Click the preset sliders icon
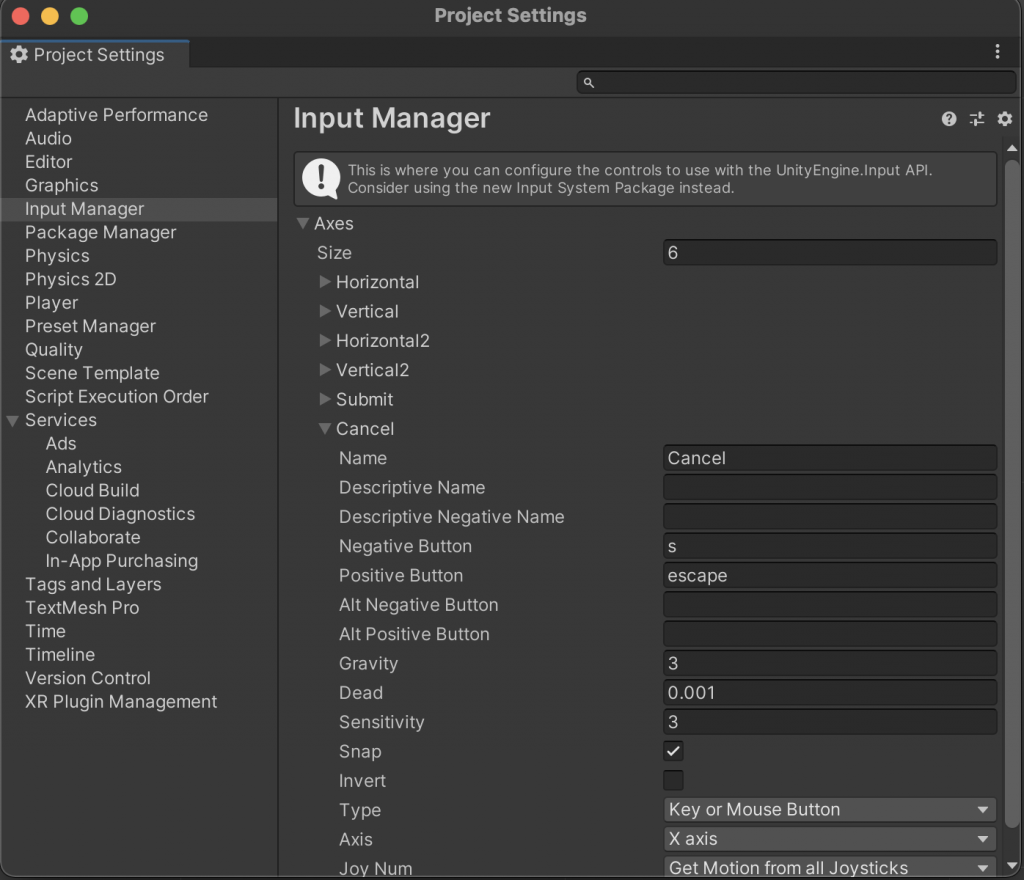 point(977,119)
